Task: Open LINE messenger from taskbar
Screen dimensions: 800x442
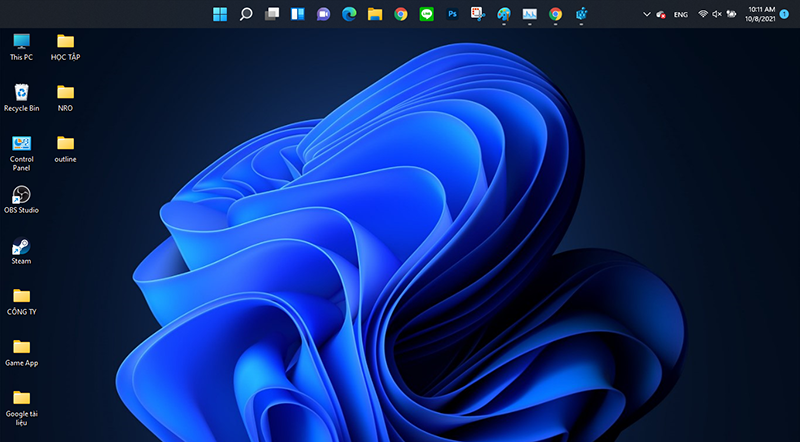Action: coord(427,14)
